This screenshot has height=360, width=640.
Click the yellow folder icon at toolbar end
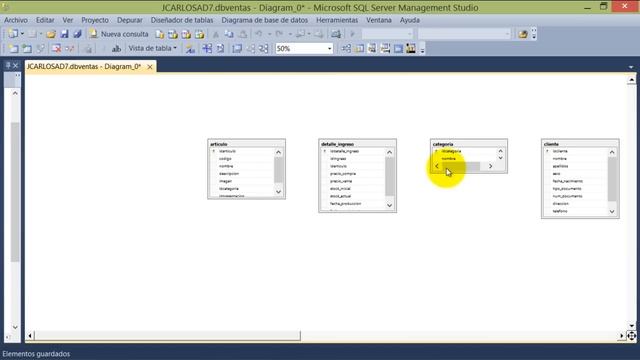[x=523, y=34]
